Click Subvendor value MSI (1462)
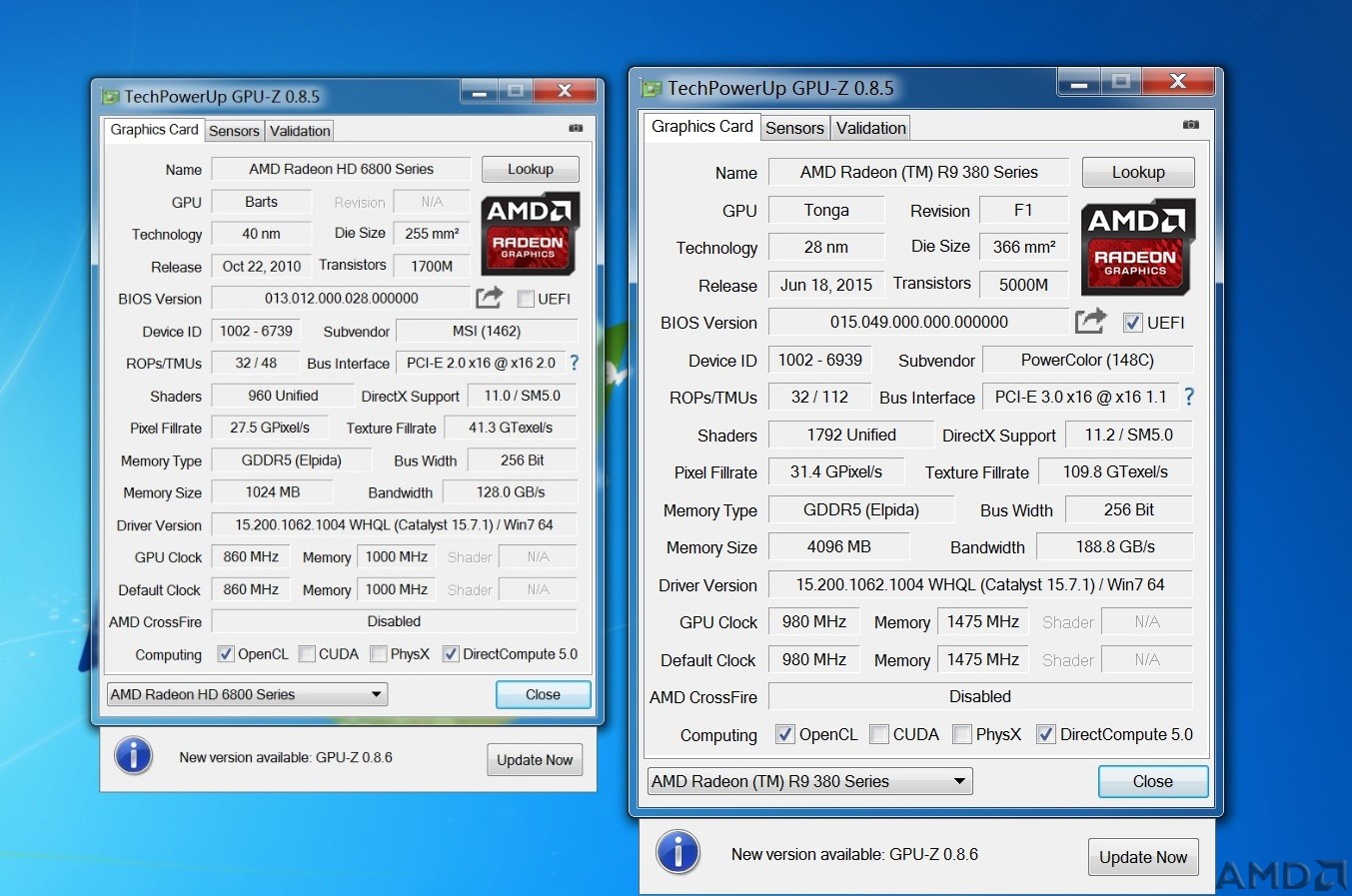Viewport: 1352px width, 896px height. pyautogui.click(x=487, y=331)
